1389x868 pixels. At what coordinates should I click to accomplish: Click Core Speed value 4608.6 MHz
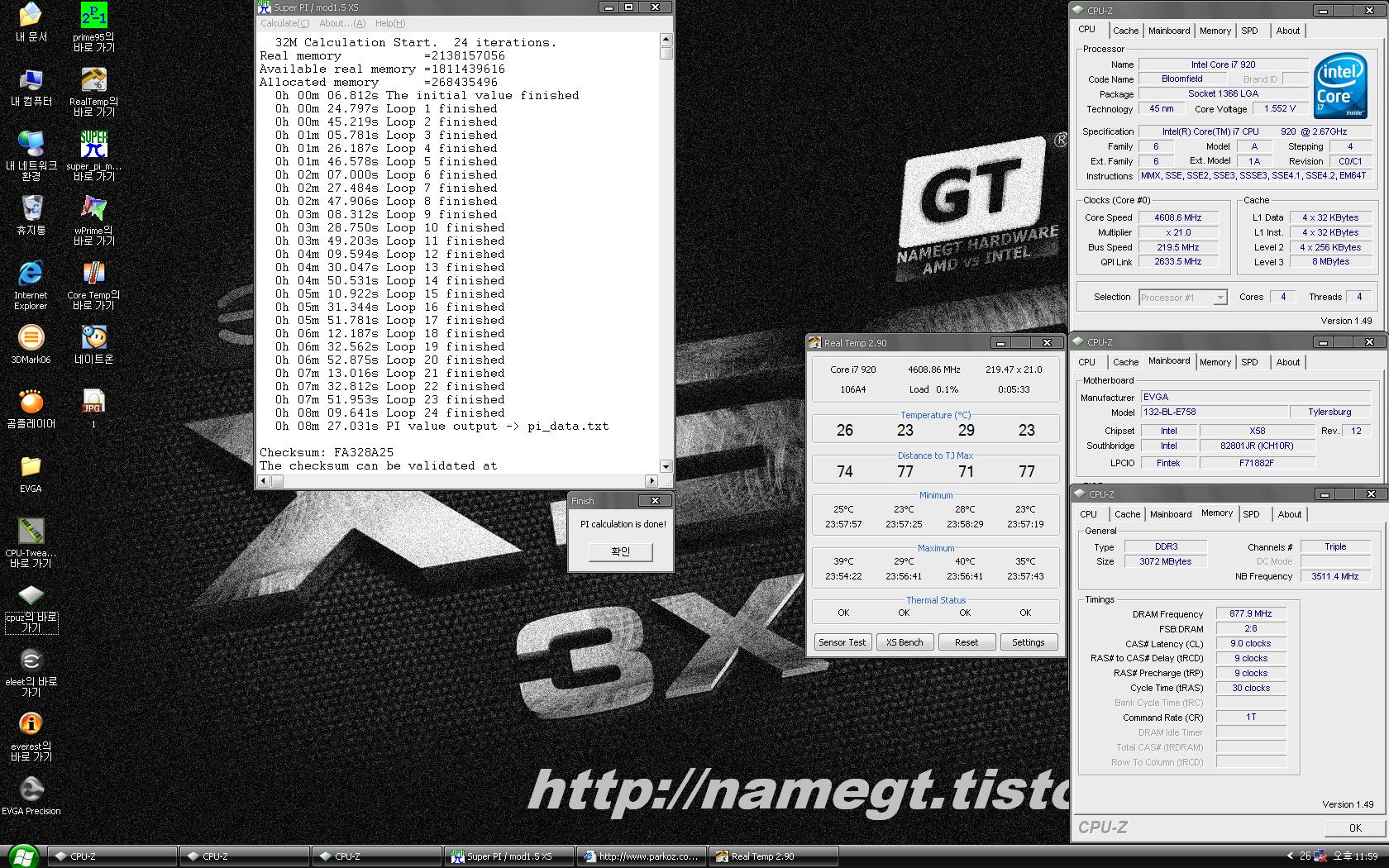pos(1177,217)
